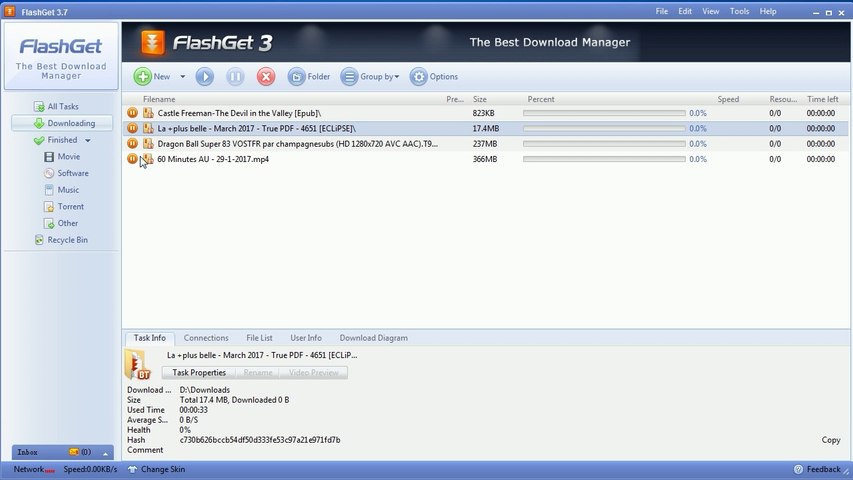Click BT task icon in Task Info
The image size is (853, 480).
[x=138, y=365]
